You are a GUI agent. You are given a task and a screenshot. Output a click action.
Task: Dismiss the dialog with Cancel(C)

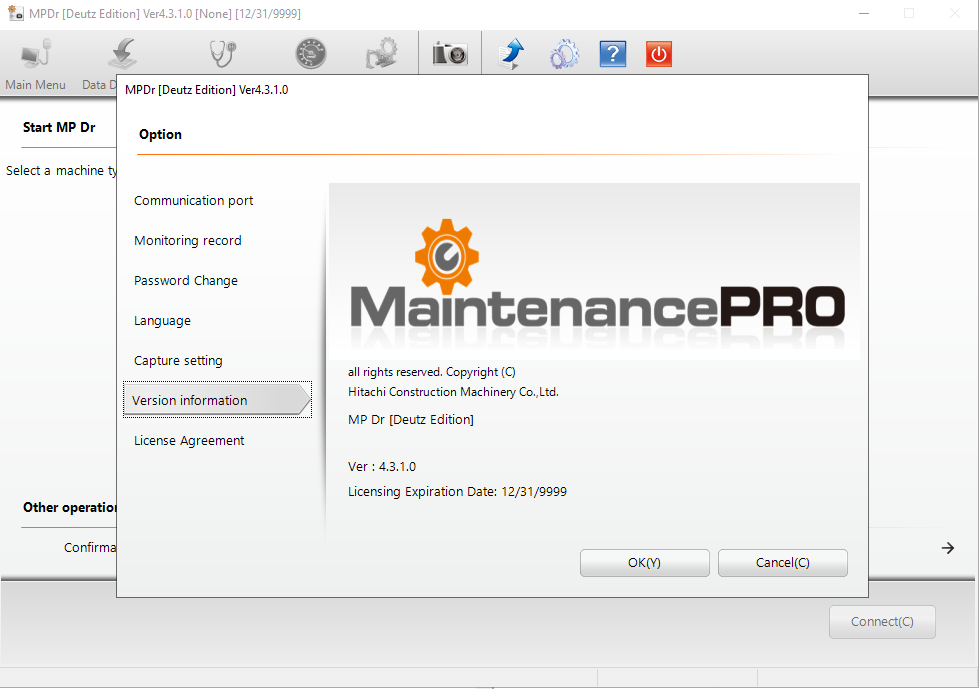point(782,562)
